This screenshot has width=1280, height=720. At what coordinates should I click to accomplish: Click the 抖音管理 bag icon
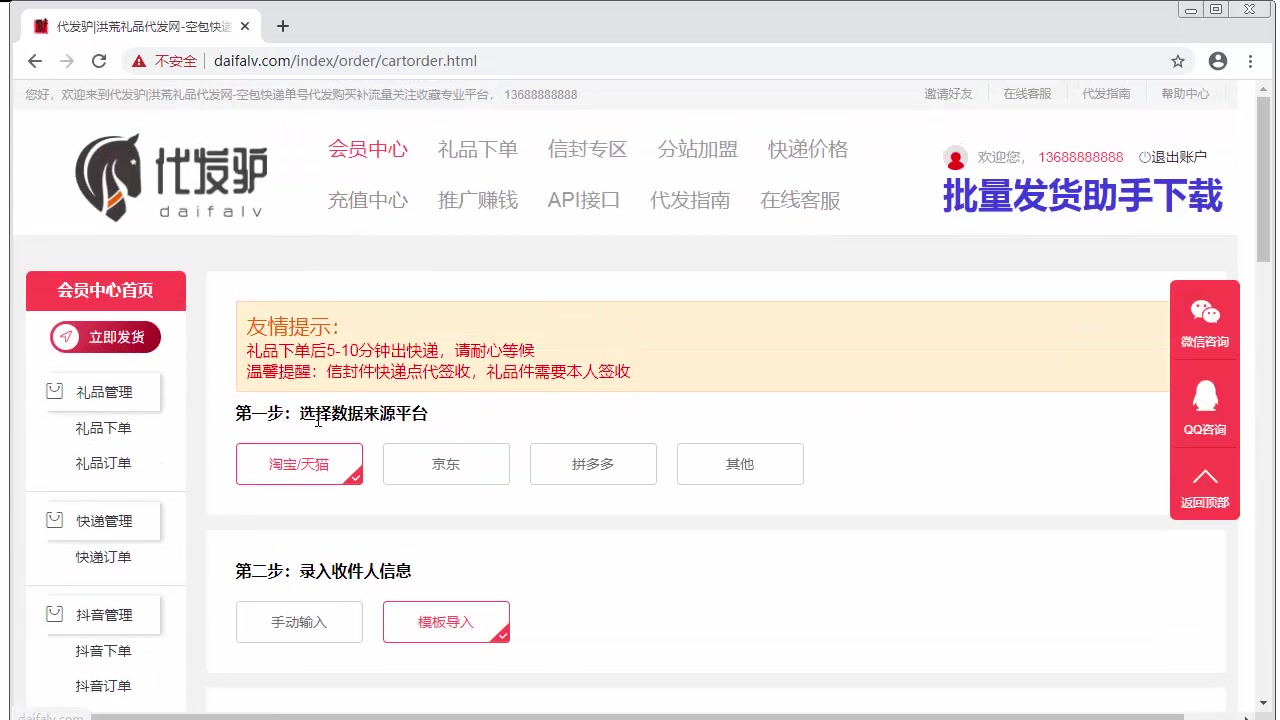point(55,614)
